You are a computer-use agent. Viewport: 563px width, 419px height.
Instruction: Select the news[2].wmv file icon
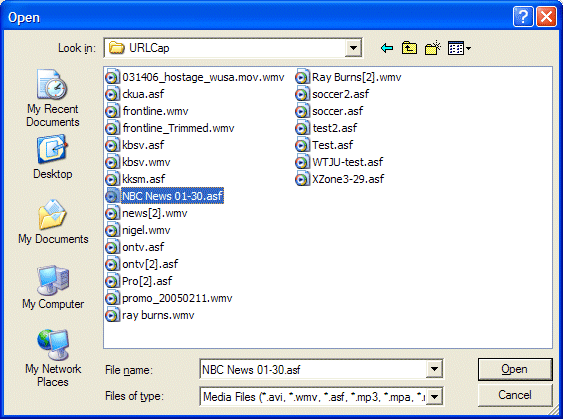[112, 213]
